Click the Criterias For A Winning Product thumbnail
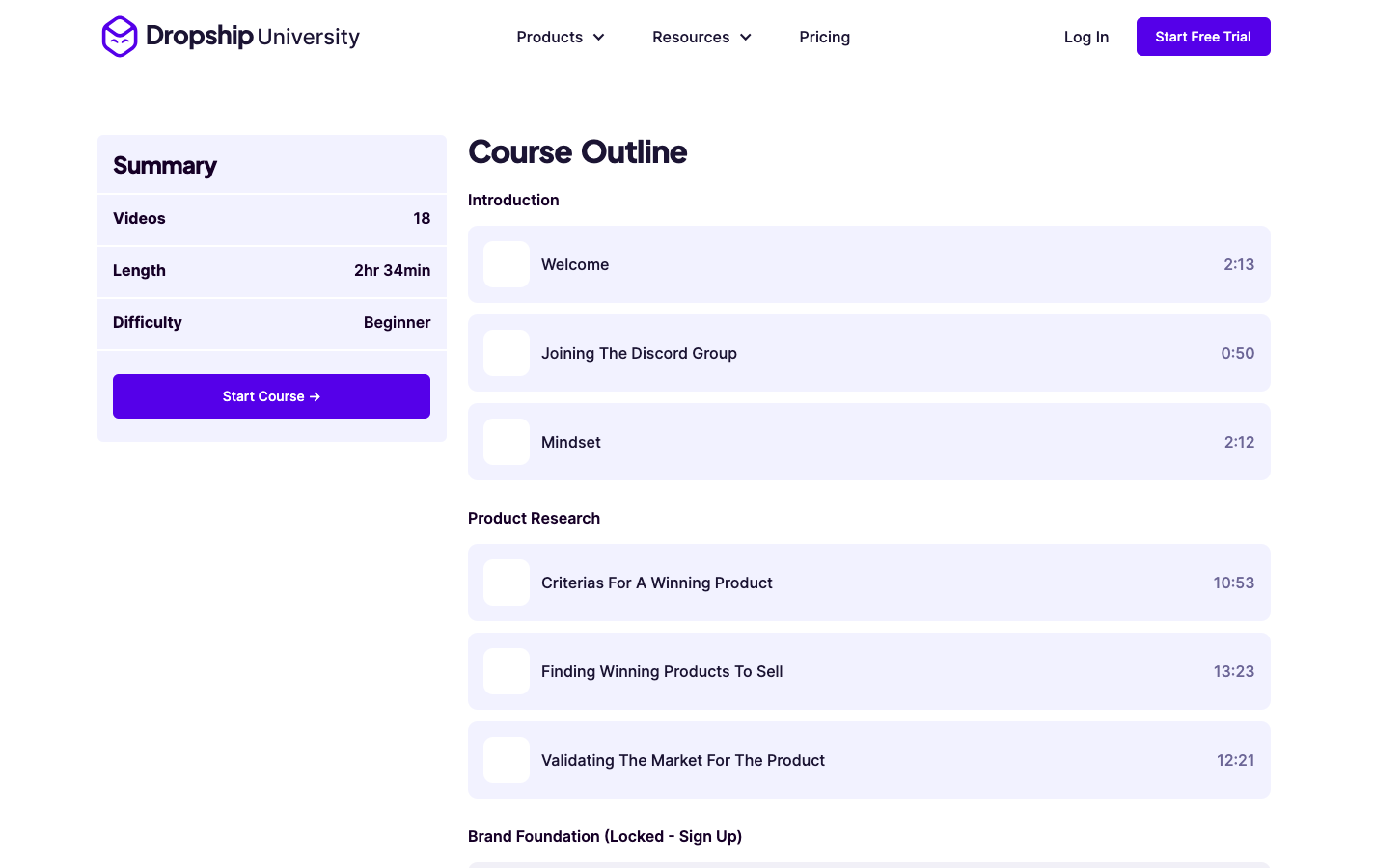This screenshot has width=1374, height=868. [507, 583]
